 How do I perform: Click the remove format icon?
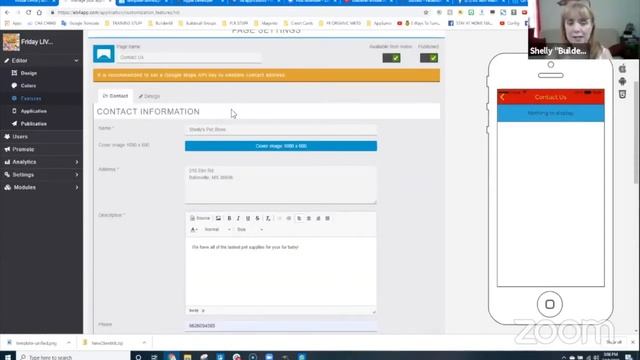point(268,218)
